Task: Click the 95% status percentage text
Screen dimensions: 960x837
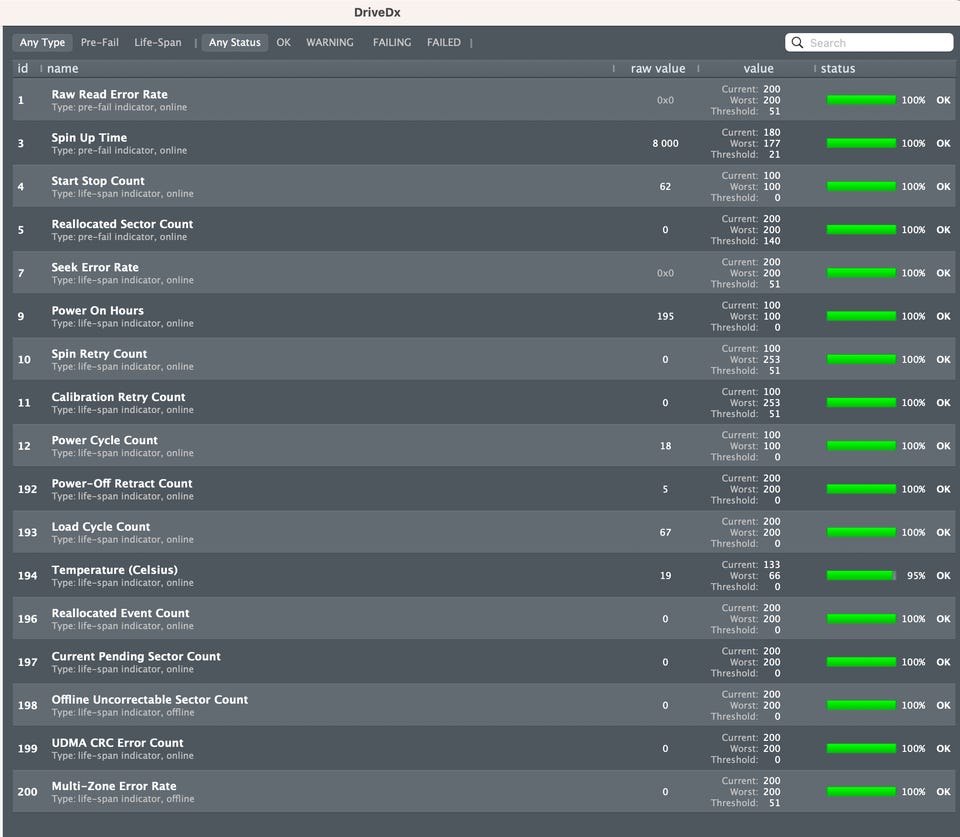Action: point(916,576)
